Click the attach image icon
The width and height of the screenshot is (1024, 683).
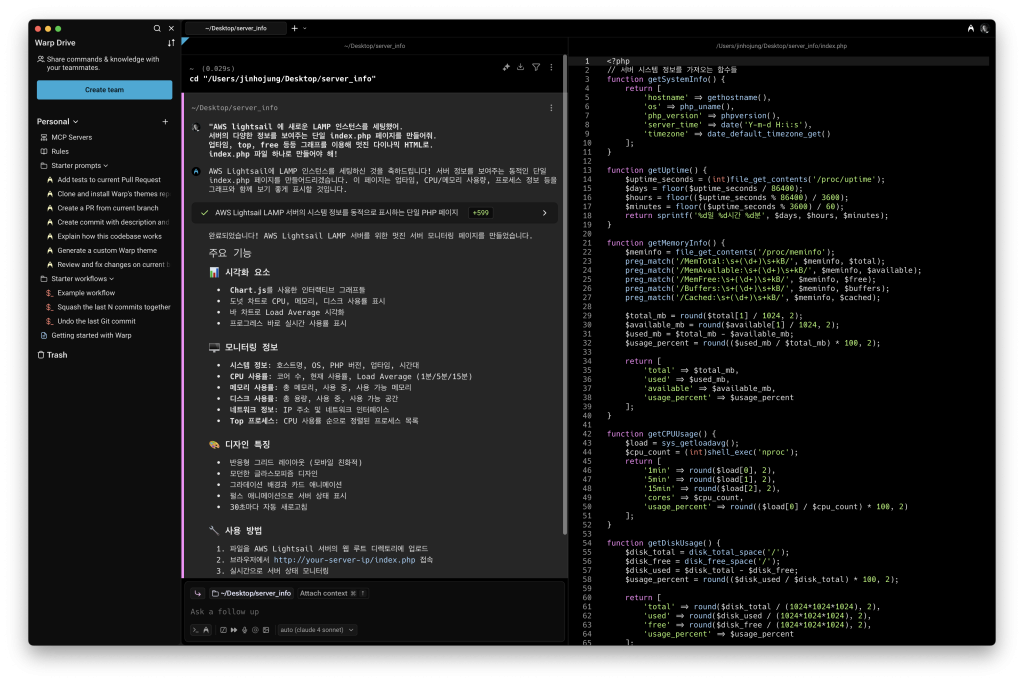[x=266, y=630]
